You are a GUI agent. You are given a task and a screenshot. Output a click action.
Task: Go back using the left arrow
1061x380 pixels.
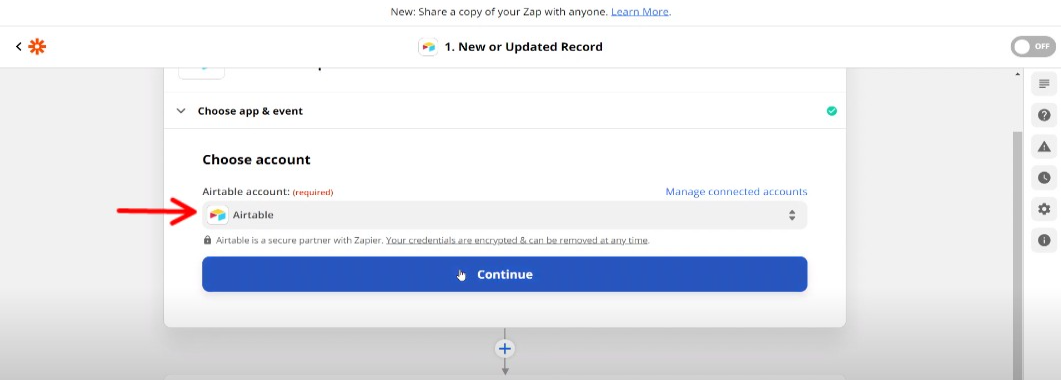[18, 47]
